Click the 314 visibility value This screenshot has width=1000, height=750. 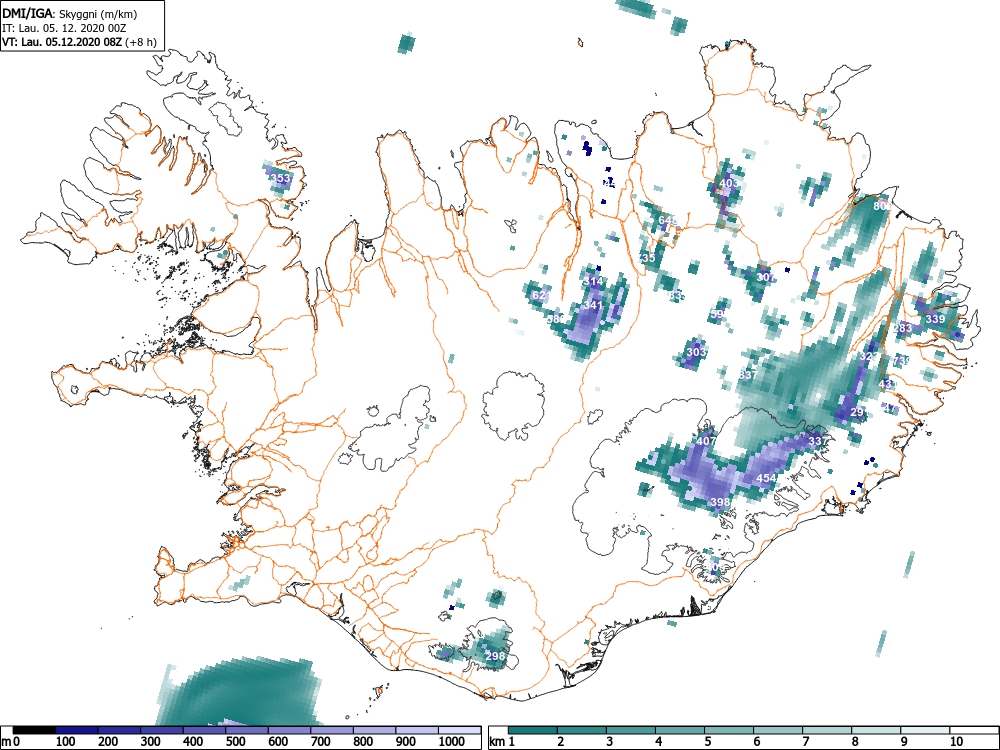(x=592, y=281)
